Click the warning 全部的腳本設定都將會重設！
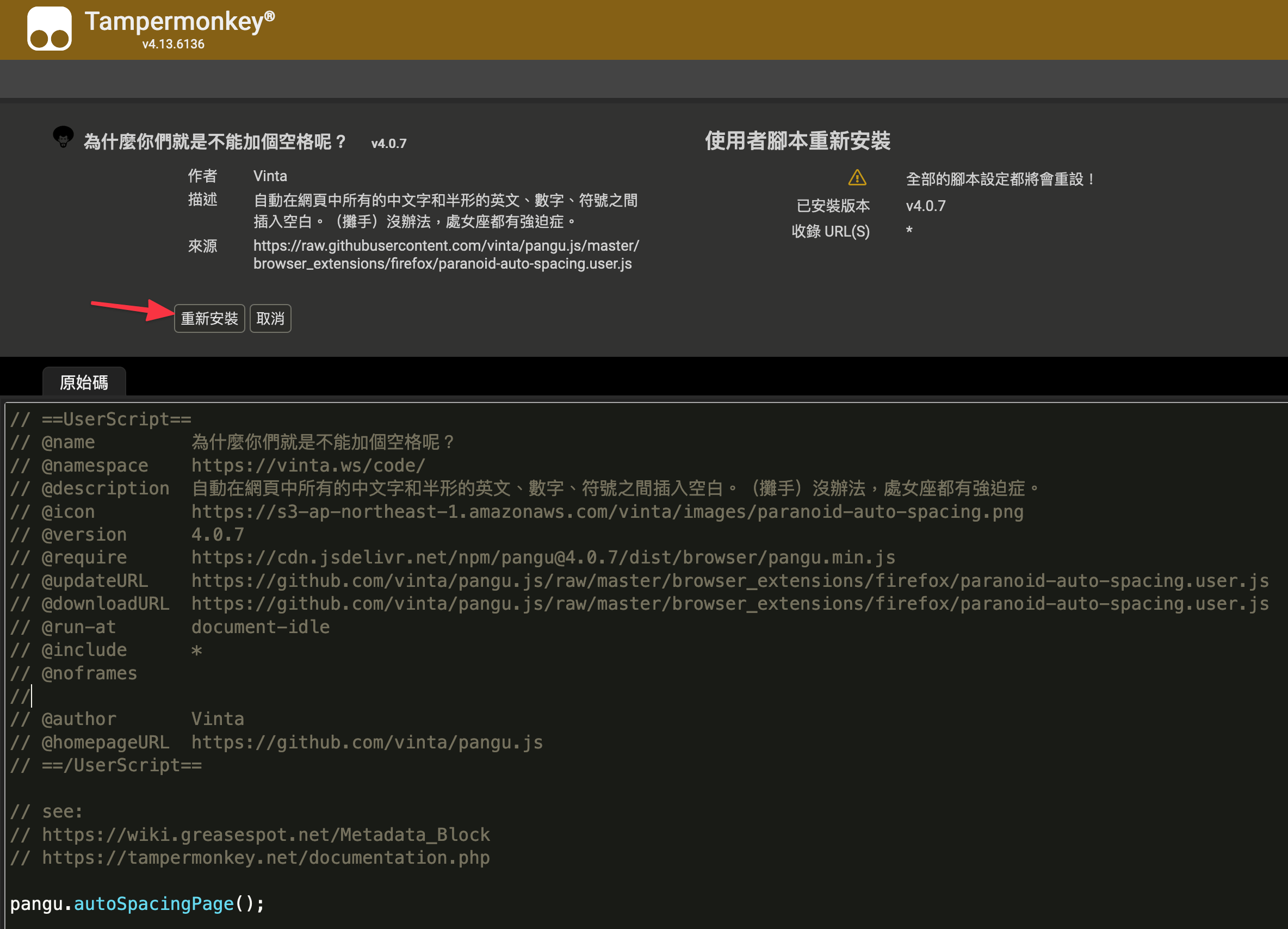The width and height of the screenshot is (1288, 929). (1001, 179)
